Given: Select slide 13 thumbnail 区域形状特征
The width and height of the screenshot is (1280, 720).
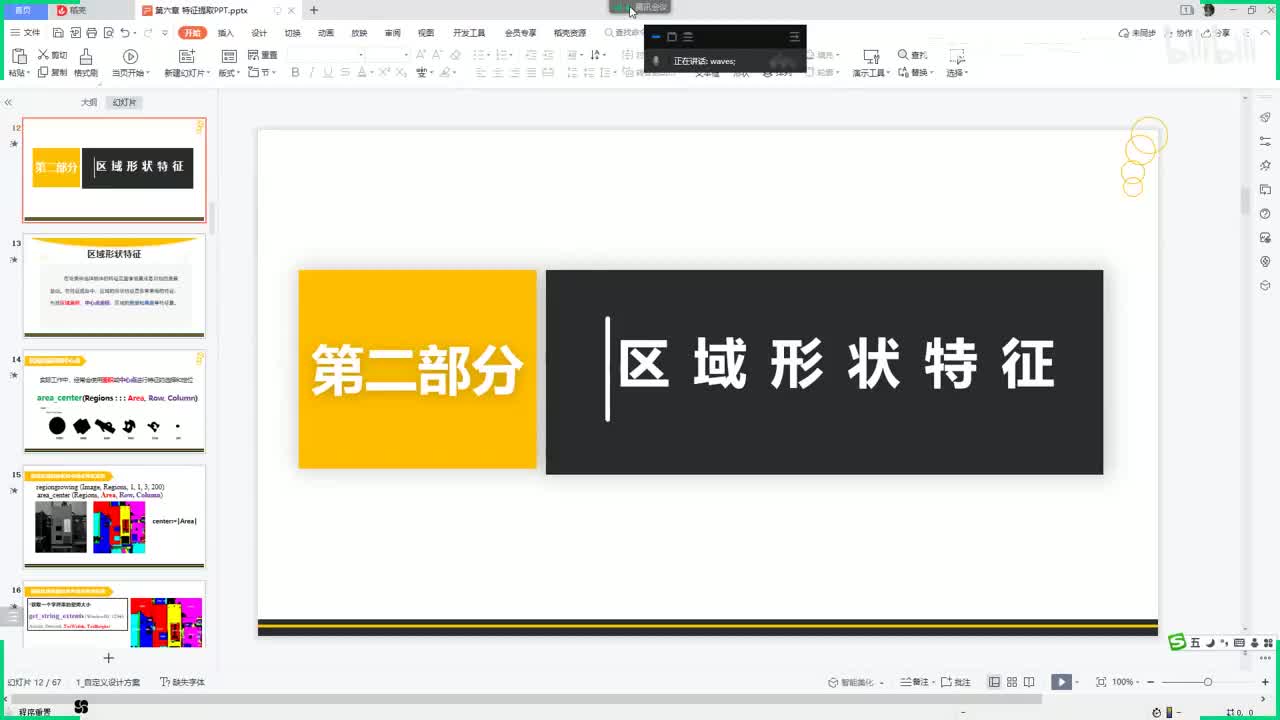Looking at the screenshot, I should 114,286.
